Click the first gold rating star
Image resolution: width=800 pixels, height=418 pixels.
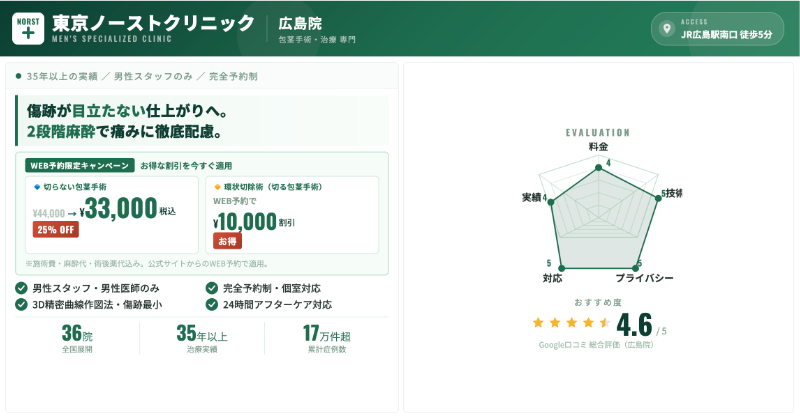click(539, 322)
